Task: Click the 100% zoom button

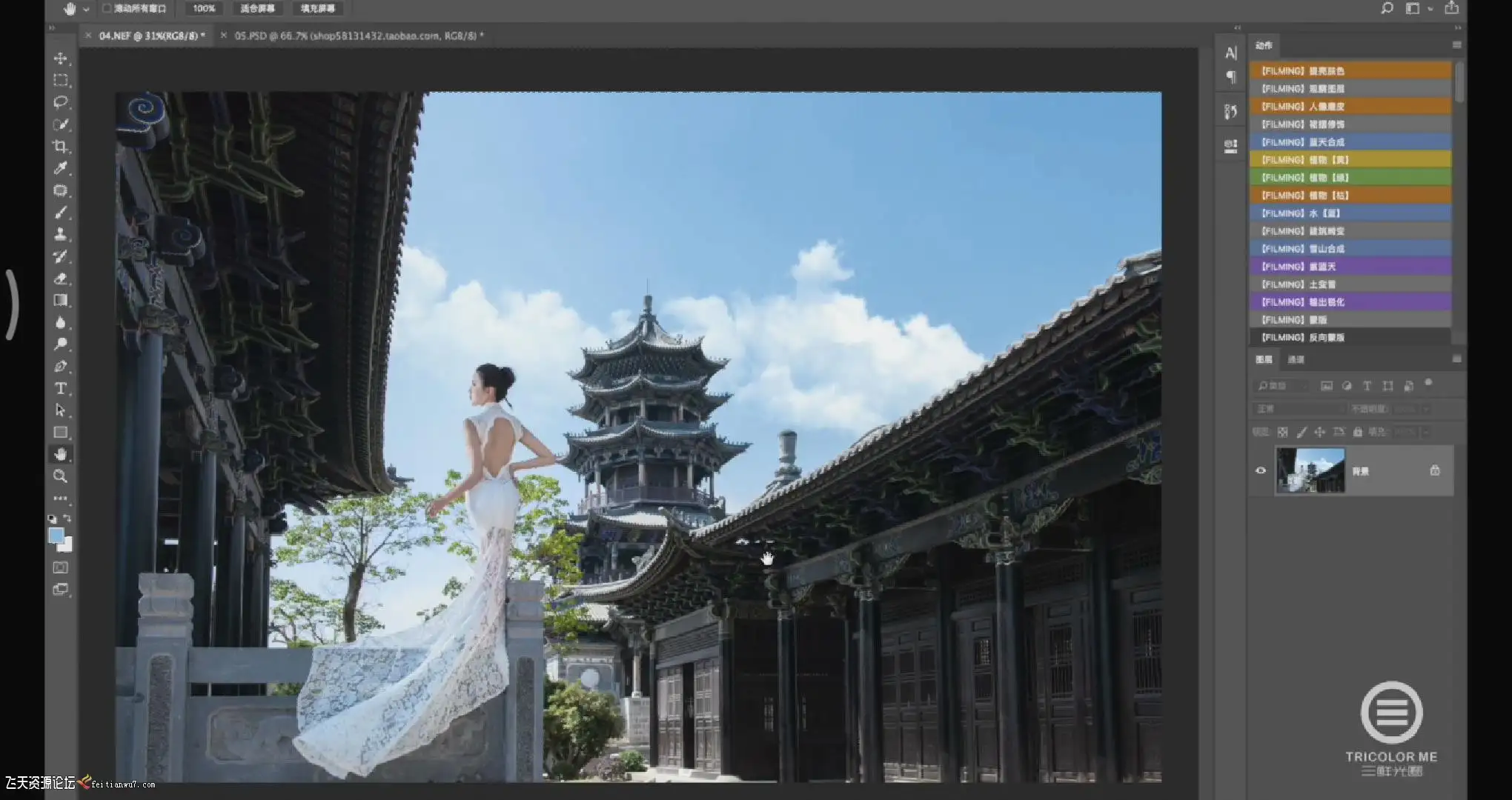Action: [204, 8]
